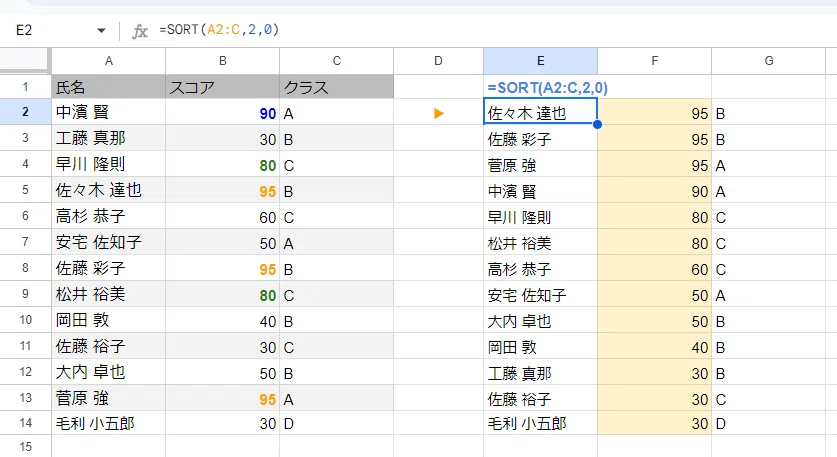Click the スコア header cell

point(223,86)
